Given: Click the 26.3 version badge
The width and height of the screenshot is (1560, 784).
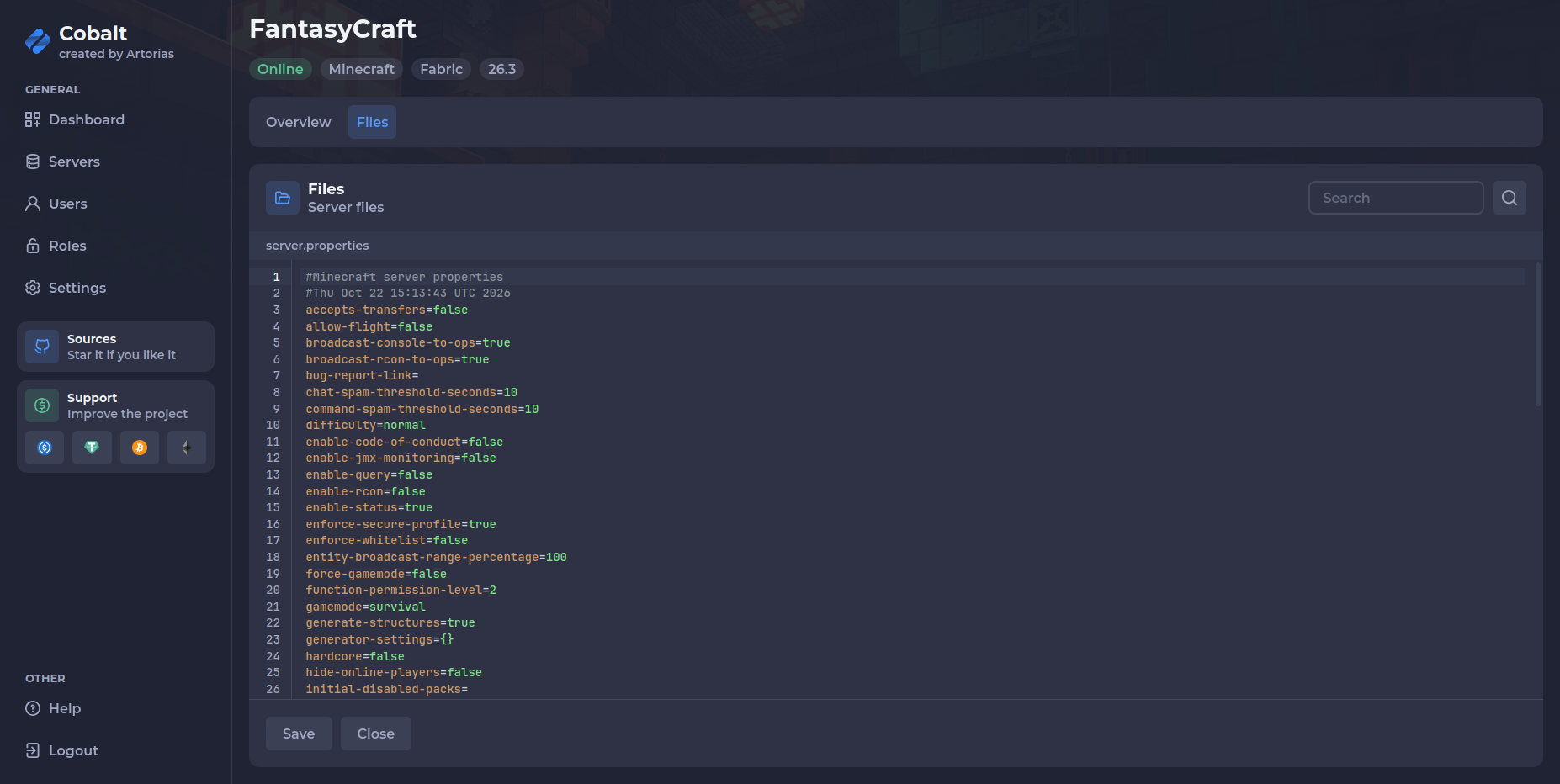Looking at the screenshot, I should tap(502, 69).
